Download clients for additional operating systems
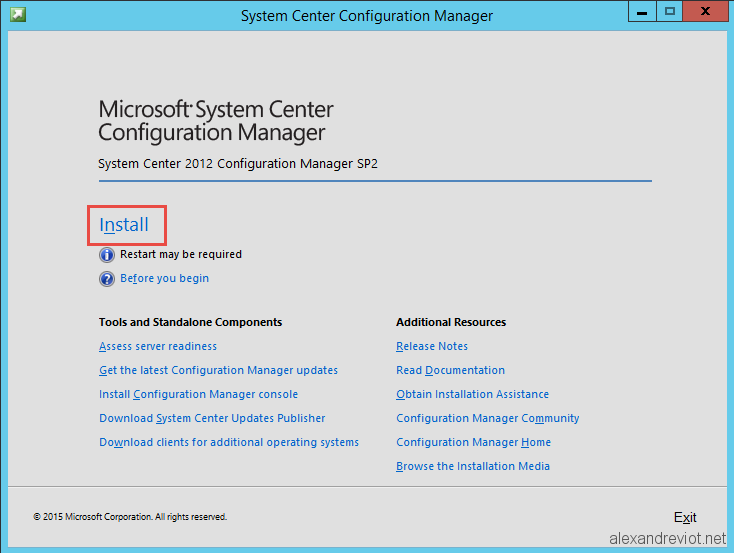 [x=229, y=442]
